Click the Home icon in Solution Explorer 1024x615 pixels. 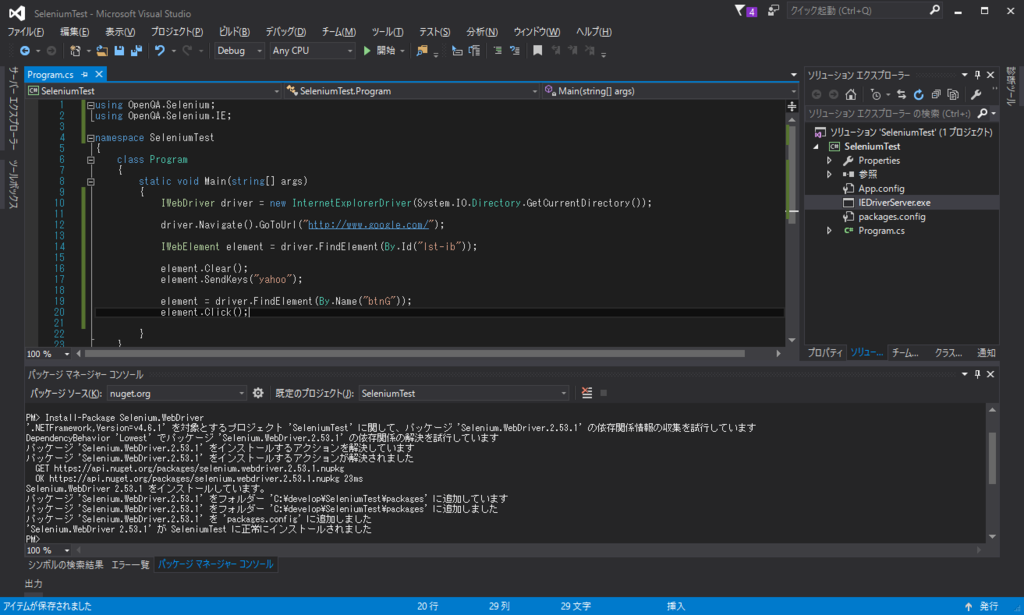pos(850,95)
